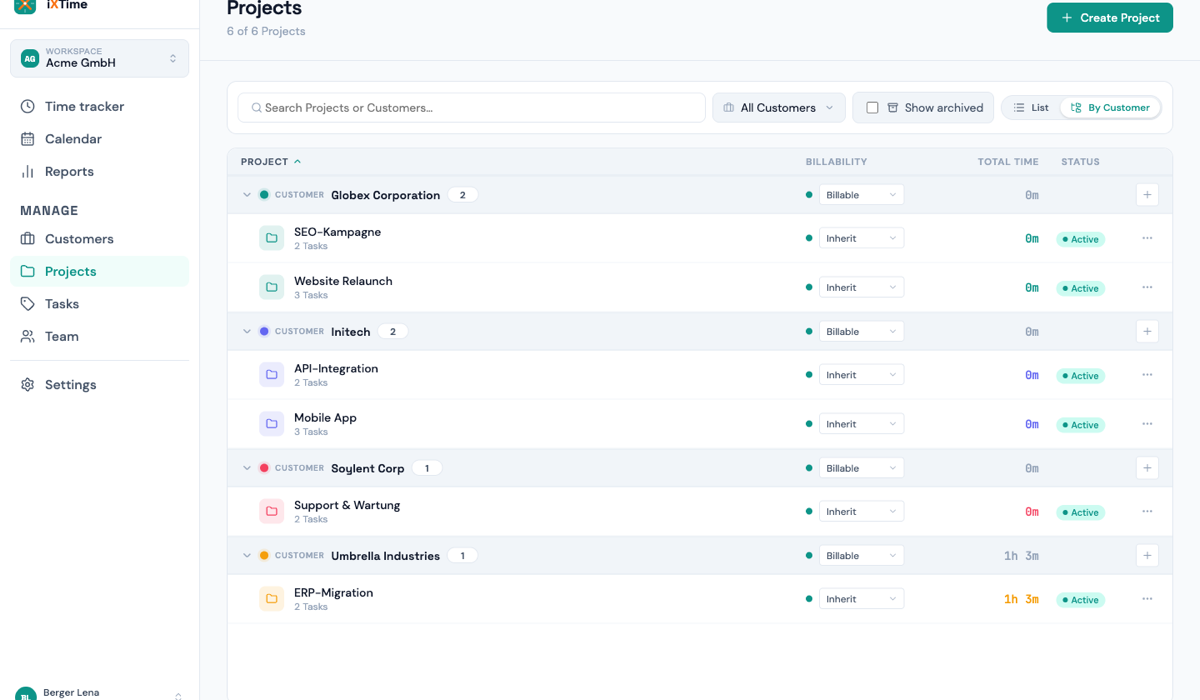Click the Active badge for Mobile App

coord(1081,425)
